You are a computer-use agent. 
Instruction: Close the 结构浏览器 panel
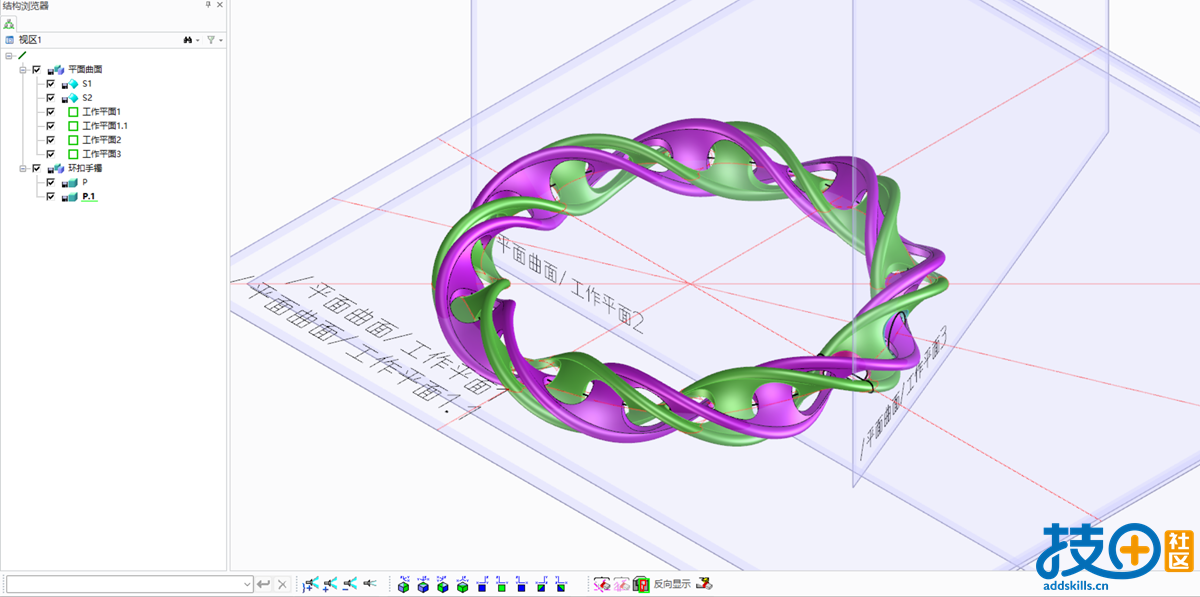coord(219,6)
